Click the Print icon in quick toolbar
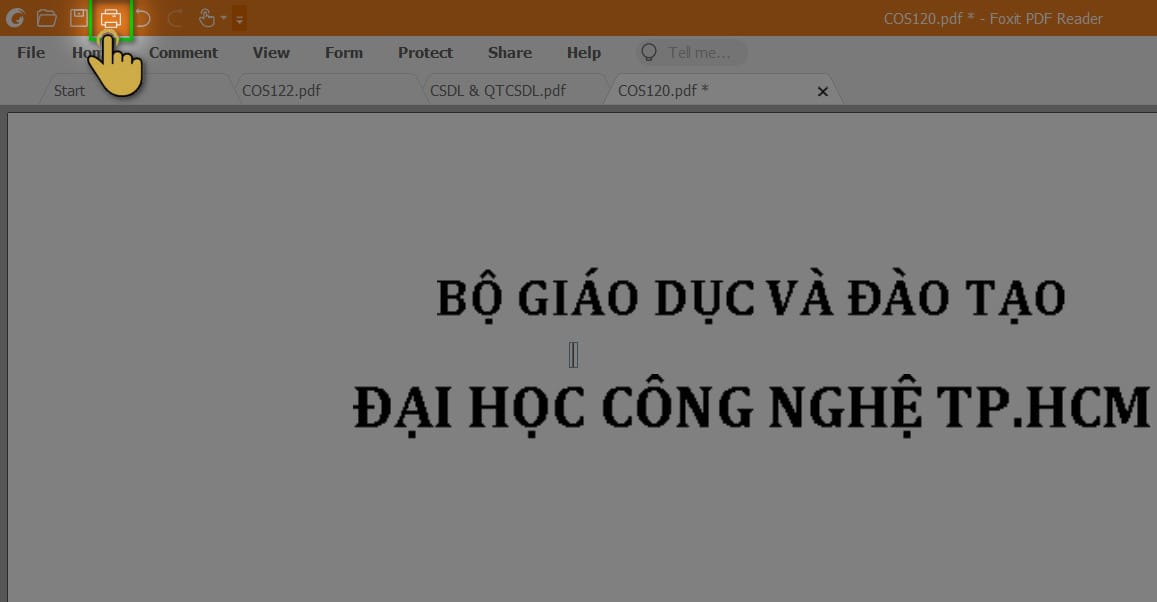 tap(111, 18)
